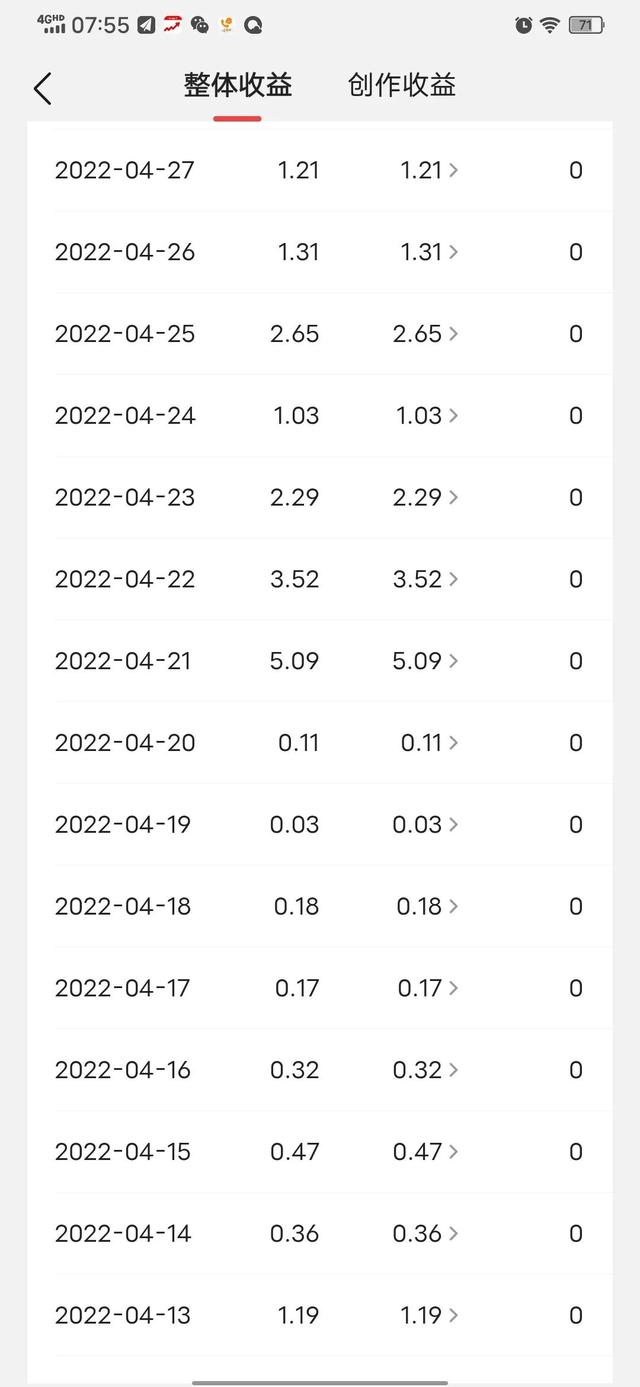Open the 3.52 creation earnings for 2022-04-22
The width and height of the screenshot is (640, 1387).
click(x=417, y=579)
